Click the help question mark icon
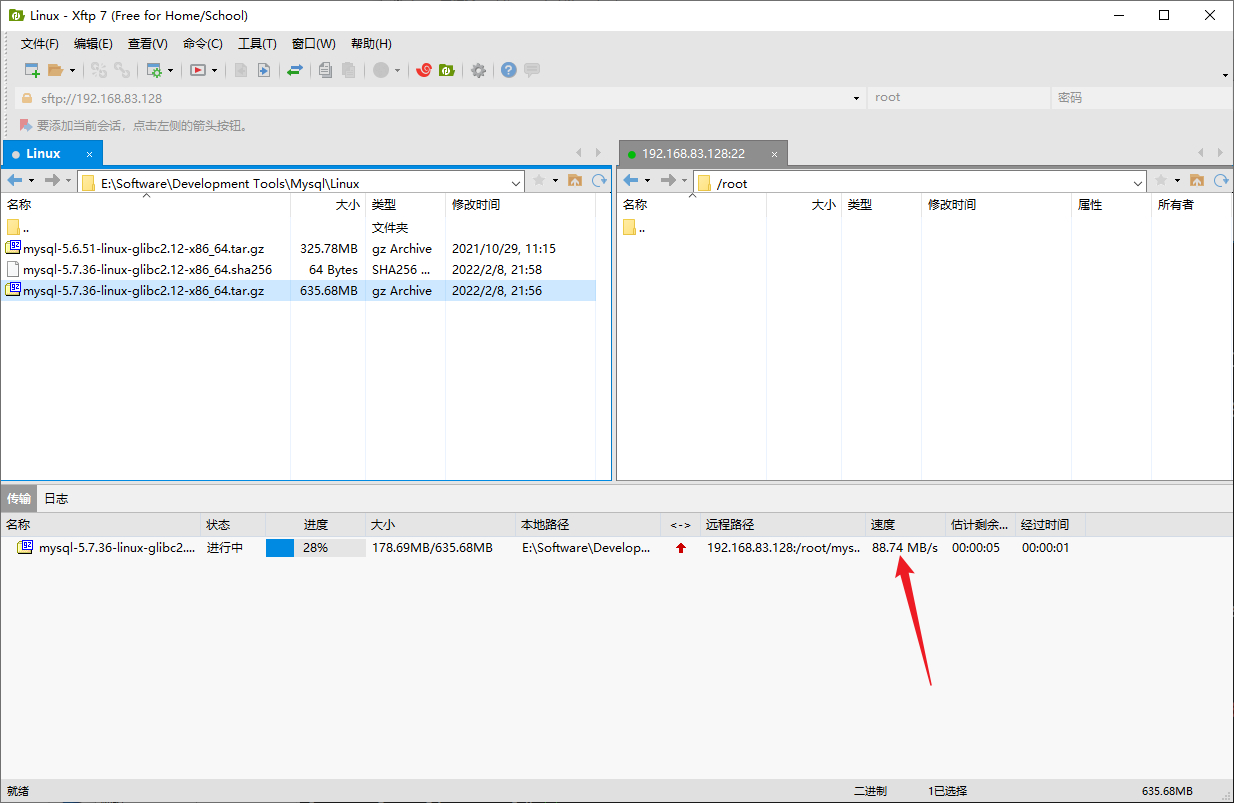The width and height of the screenshot is (1234, 803). tap(508, 70)
